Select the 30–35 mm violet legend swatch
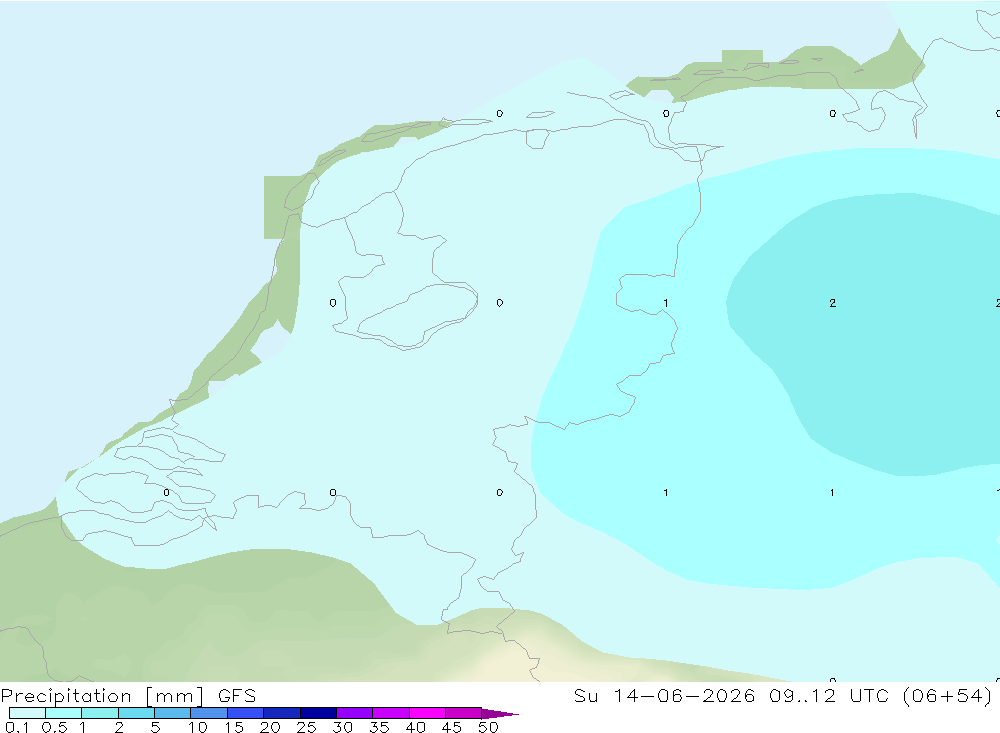 coord(354,713)
